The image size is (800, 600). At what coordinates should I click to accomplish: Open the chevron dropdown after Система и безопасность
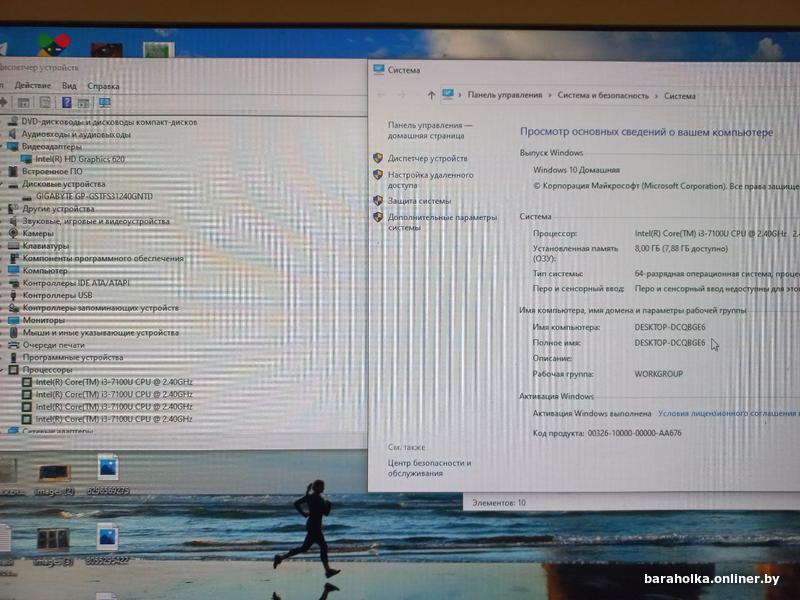[x=657, y=96]
